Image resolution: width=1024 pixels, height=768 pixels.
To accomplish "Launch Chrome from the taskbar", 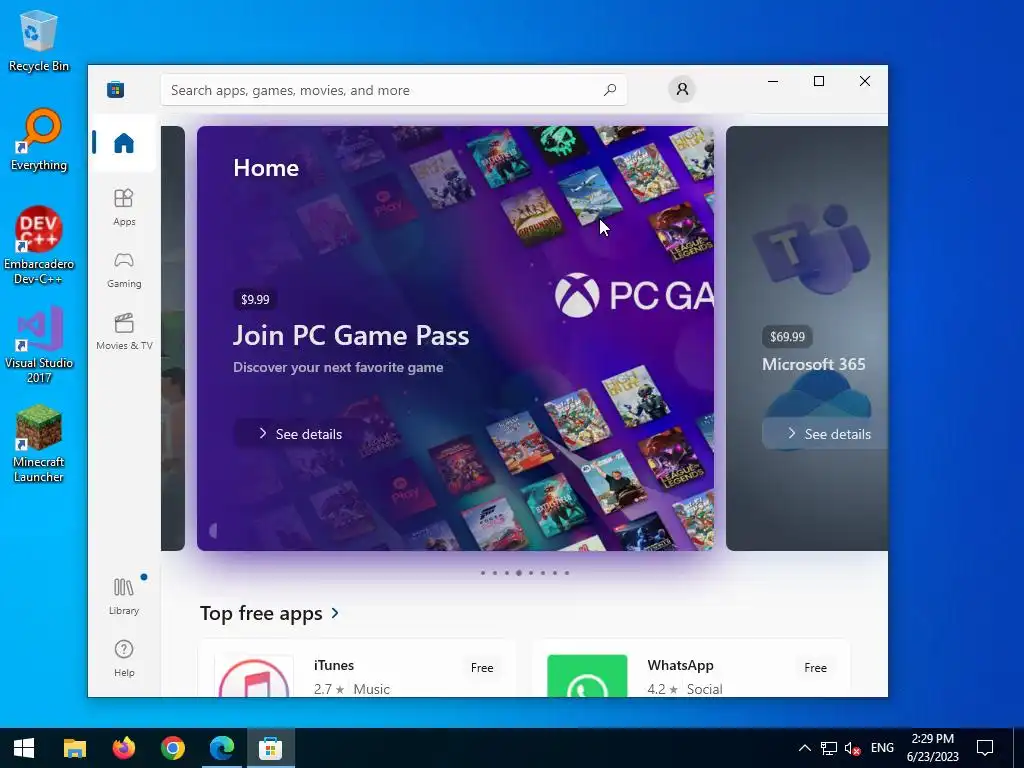I will click(x=172, y=748).
